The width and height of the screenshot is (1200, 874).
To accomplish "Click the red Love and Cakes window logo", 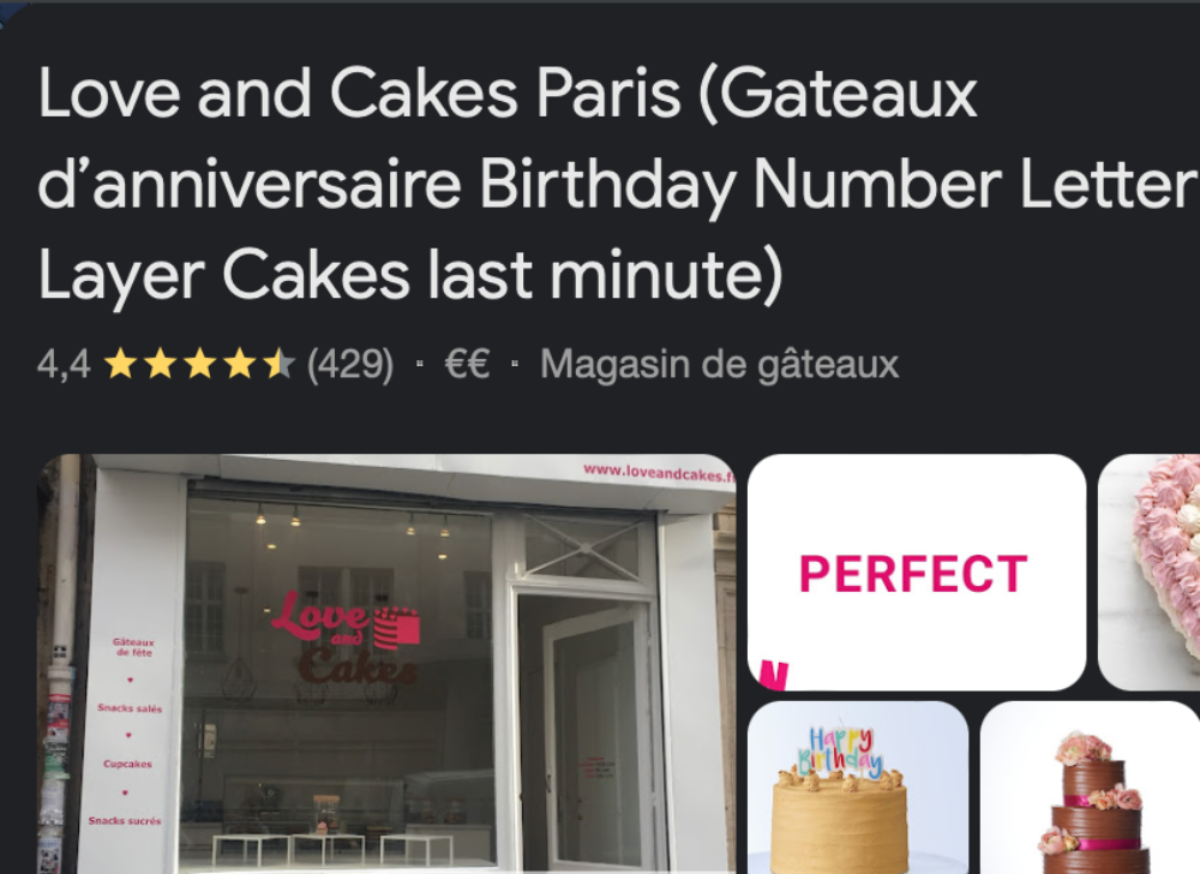I will 345,635.
